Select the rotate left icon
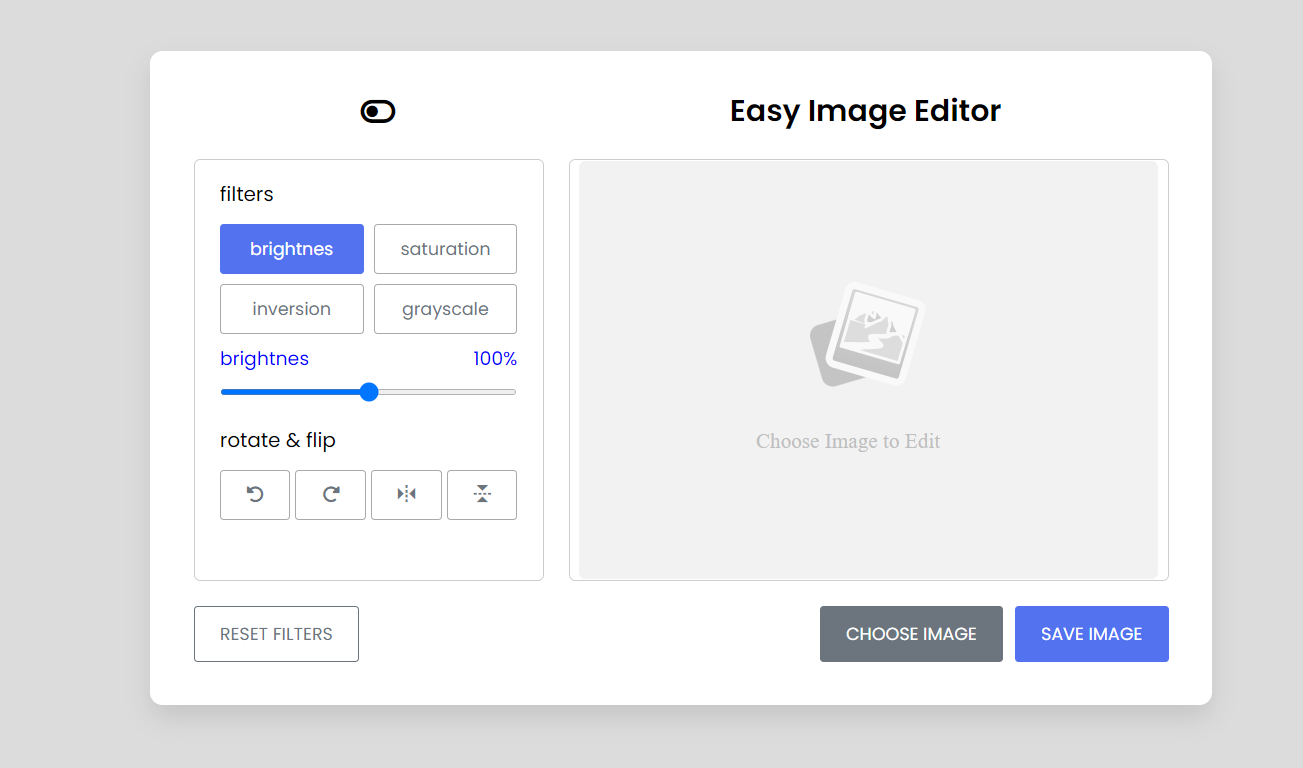 [254, 494]
